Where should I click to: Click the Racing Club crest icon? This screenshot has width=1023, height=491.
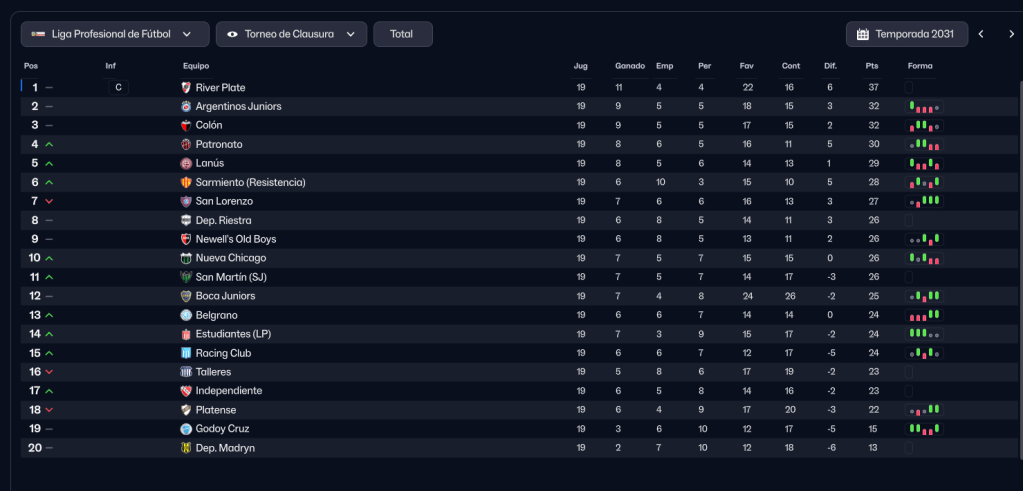(x=185, y=353)
